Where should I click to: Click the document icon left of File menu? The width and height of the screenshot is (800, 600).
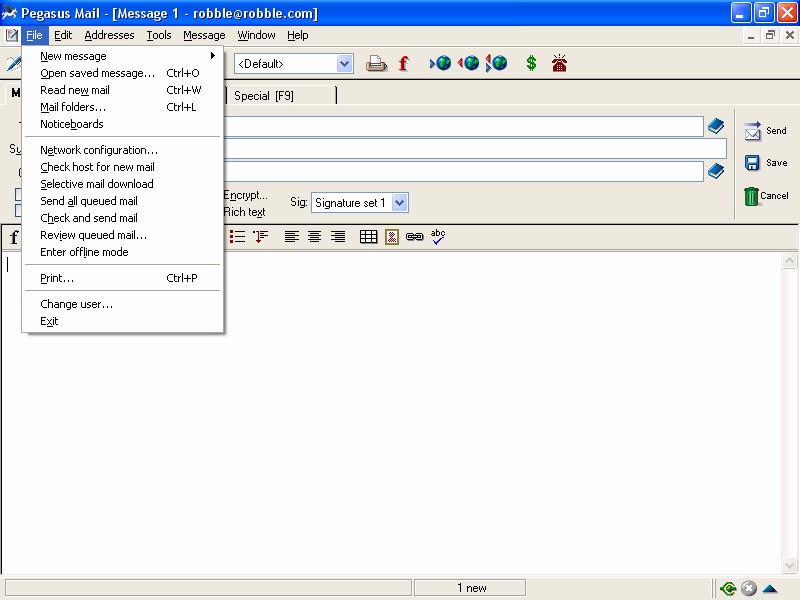[x=12, y=35]
